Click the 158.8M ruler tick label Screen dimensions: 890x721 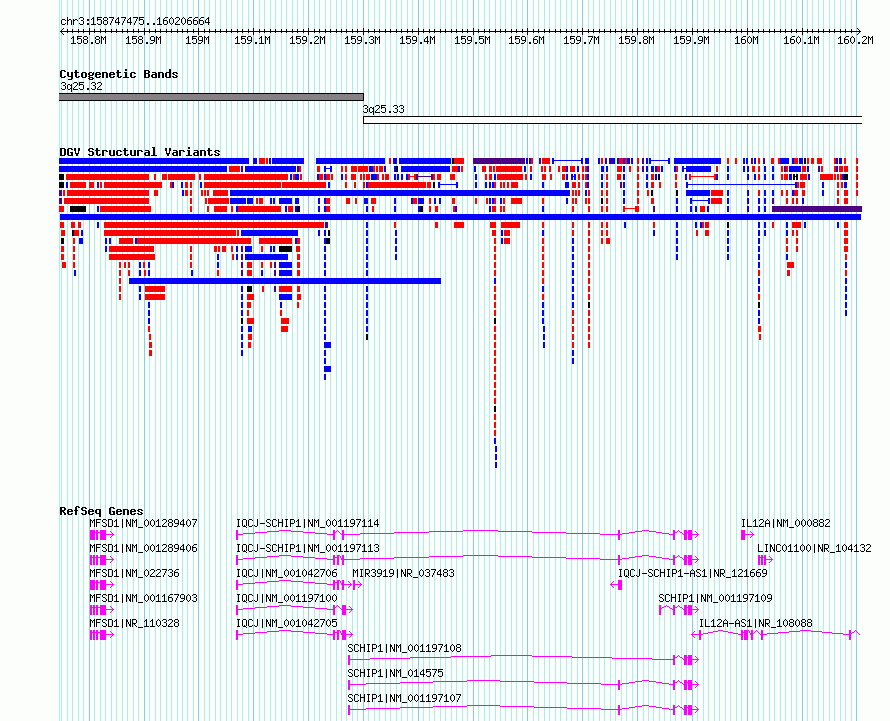click(x=88, y=40)
